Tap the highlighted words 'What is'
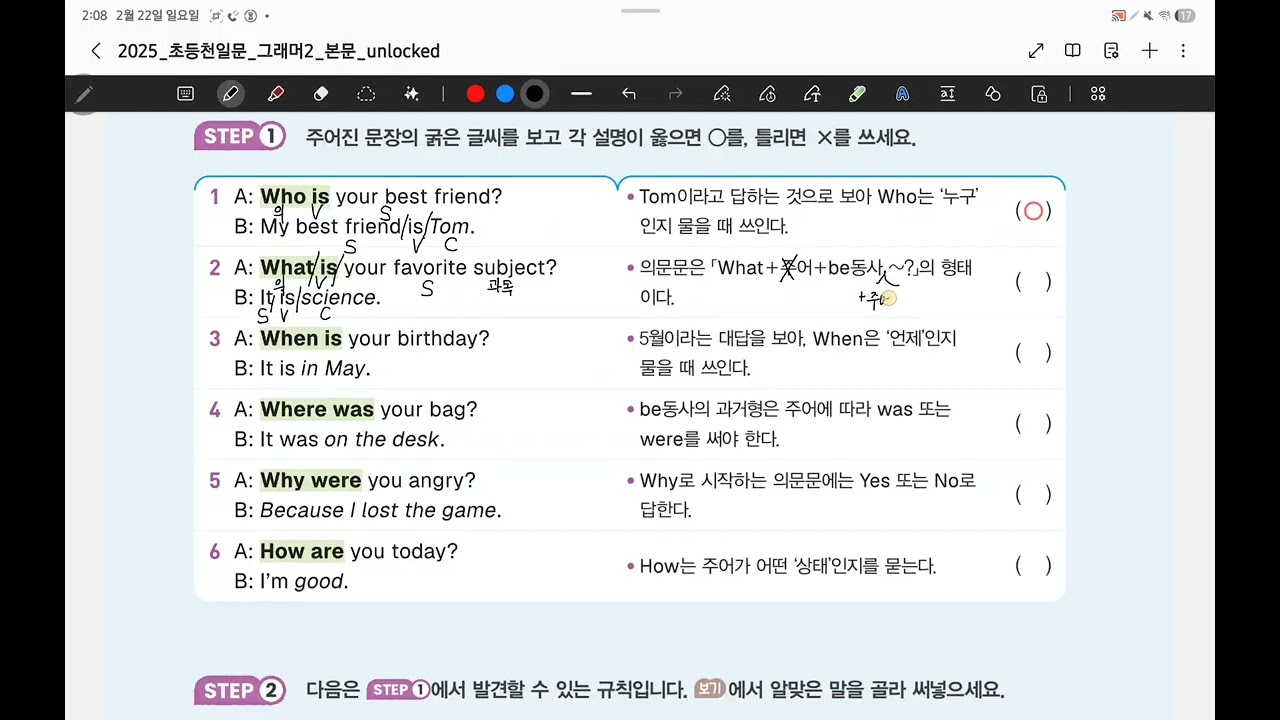Viewport: 1280px width, 720px height. click(x=299, y=268)
